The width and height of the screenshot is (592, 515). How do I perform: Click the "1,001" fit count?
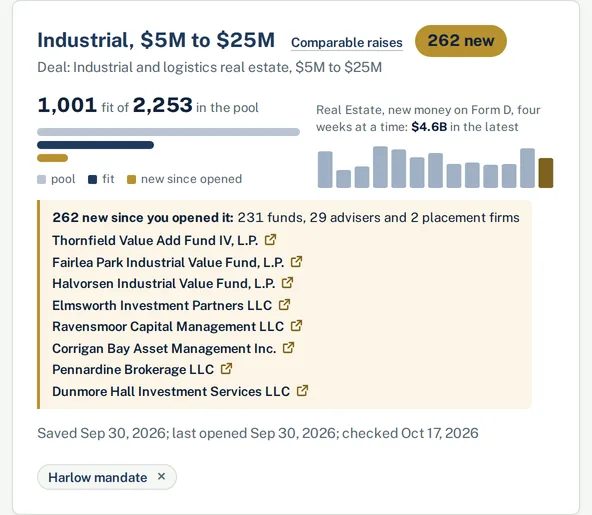pos(67,105)
